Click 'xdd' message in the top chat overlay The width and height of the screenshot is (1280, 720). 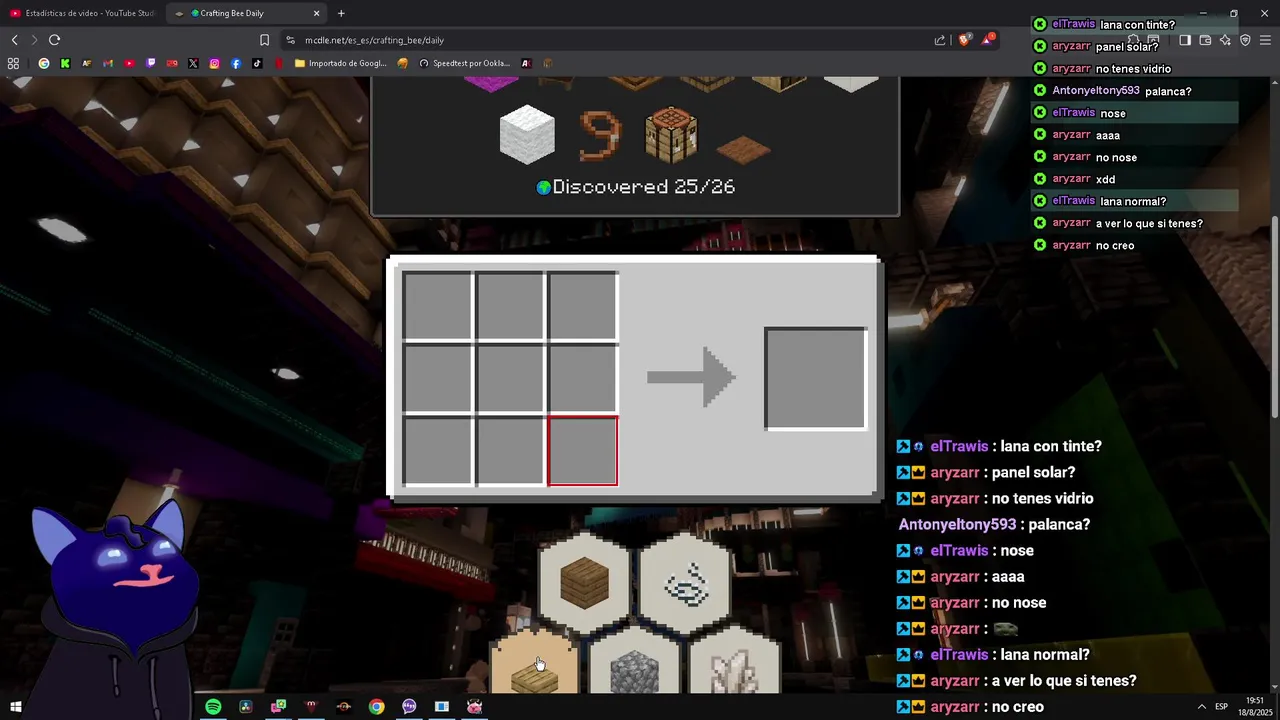(1105, 179)
